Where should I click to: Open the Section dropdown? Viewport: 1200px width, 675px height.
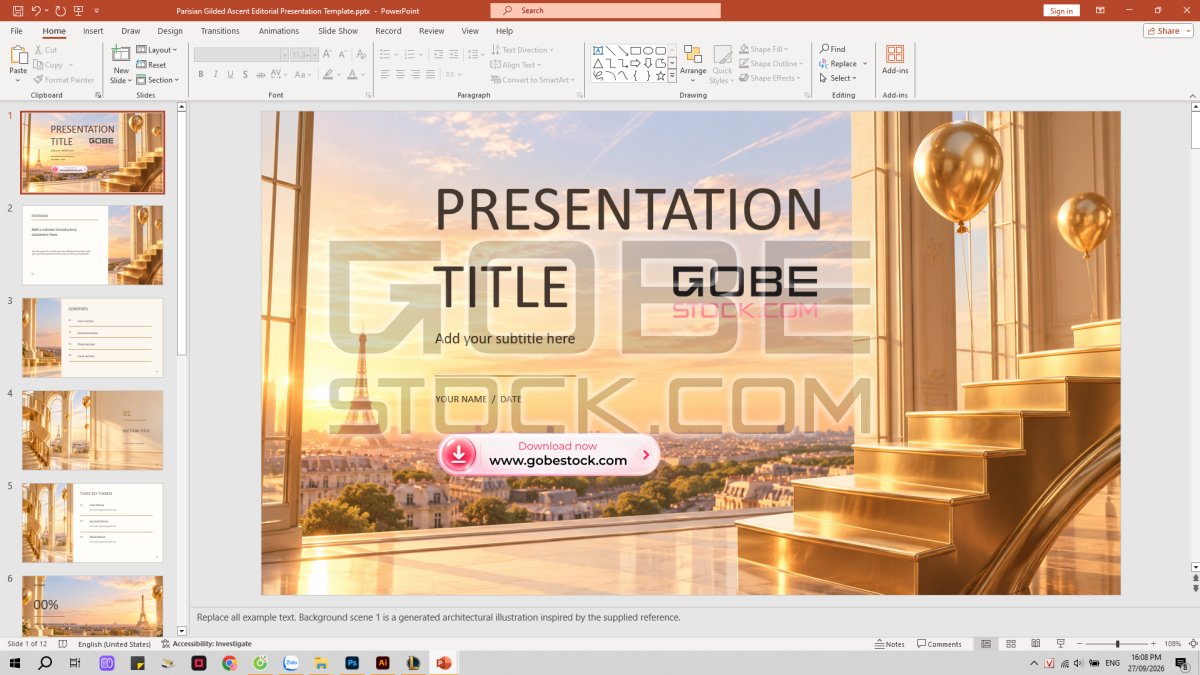point(158,80)
